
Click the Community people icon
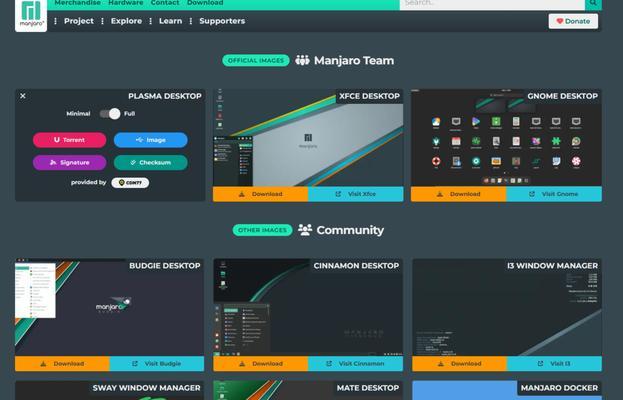[x=305, y=230]
